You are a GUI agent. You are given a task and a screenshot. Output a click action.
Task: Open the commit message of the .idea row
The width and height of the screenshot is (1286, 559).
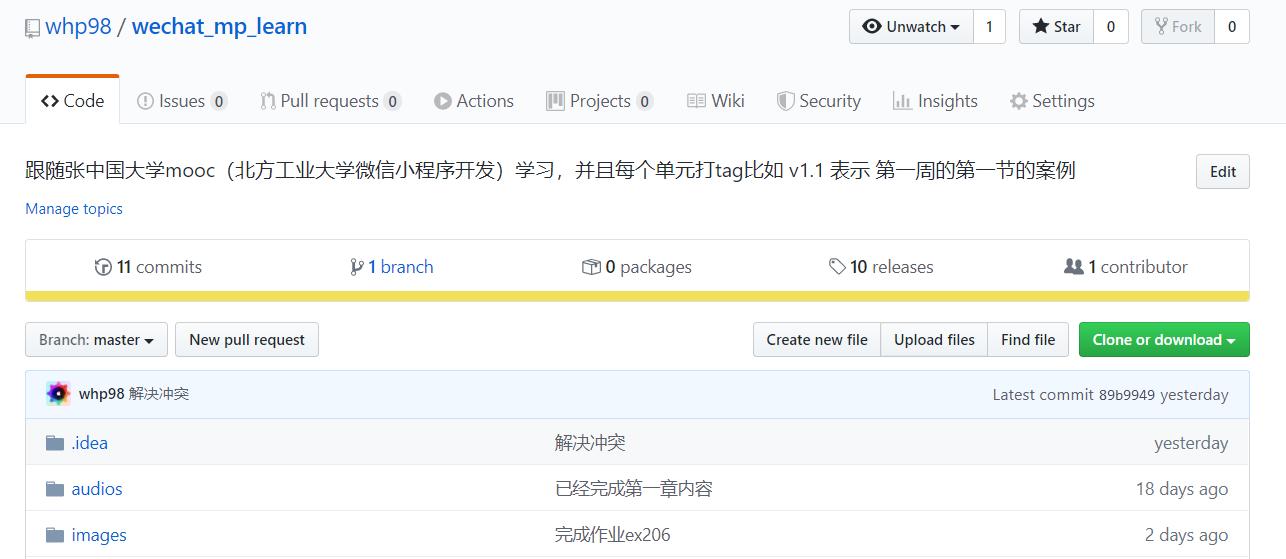(x=590, y=443)
